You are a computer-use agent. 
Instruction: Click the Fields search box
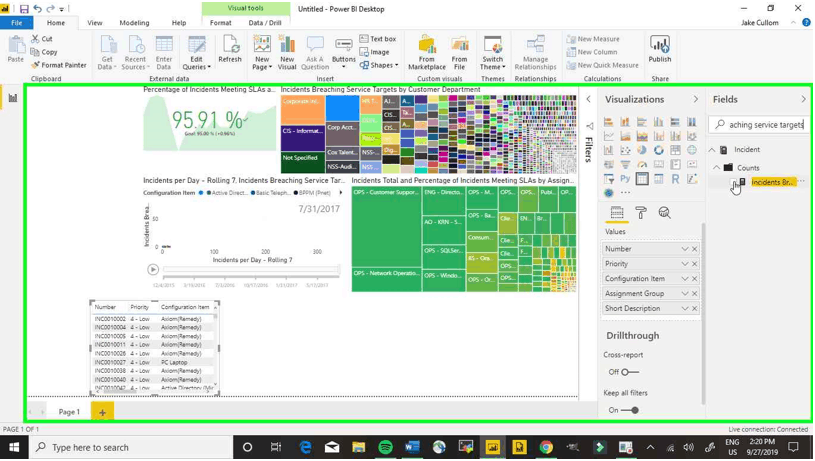759,125
